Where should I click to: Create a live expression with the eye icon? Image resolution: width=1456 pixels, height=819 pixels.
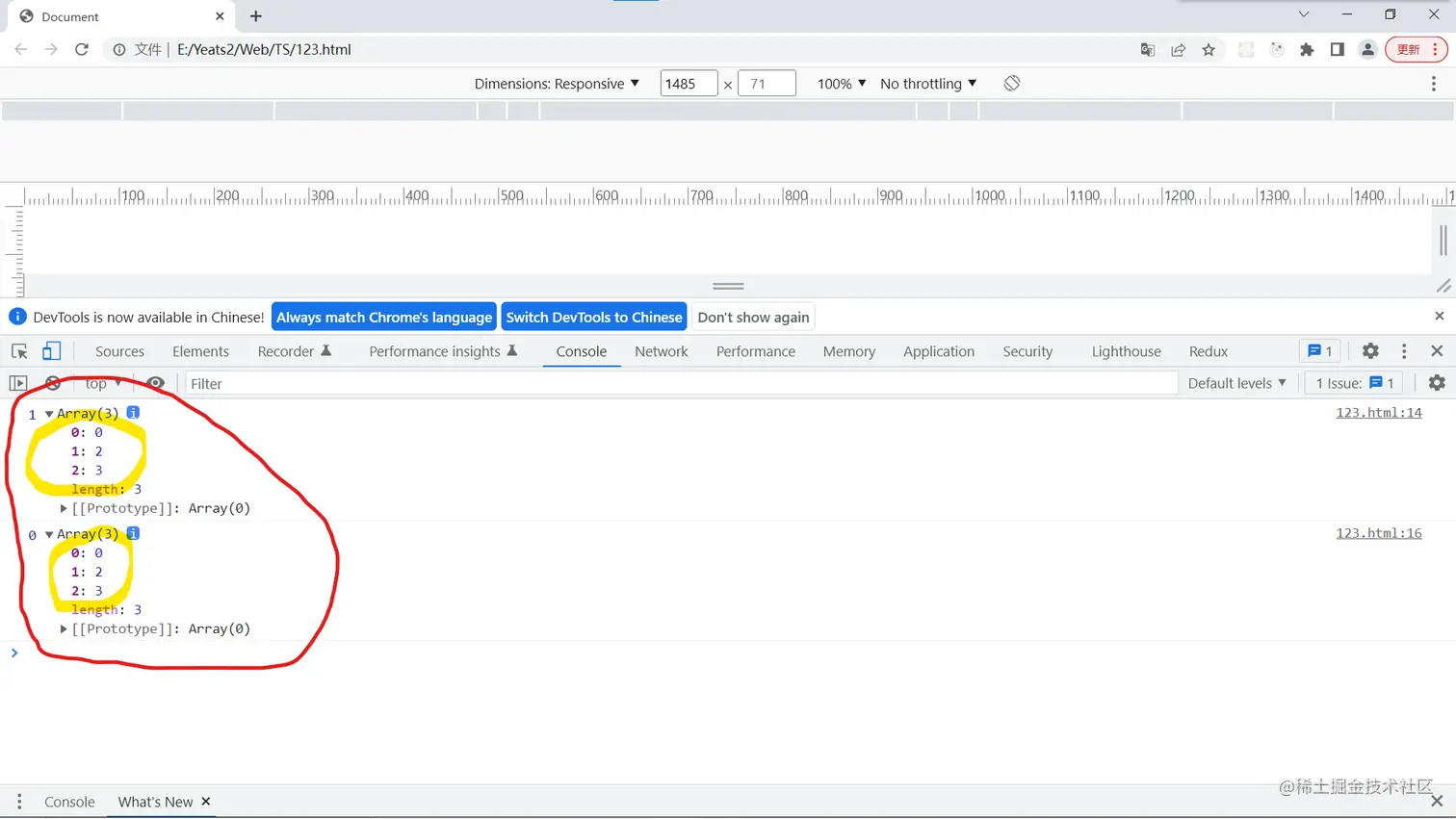156,383
